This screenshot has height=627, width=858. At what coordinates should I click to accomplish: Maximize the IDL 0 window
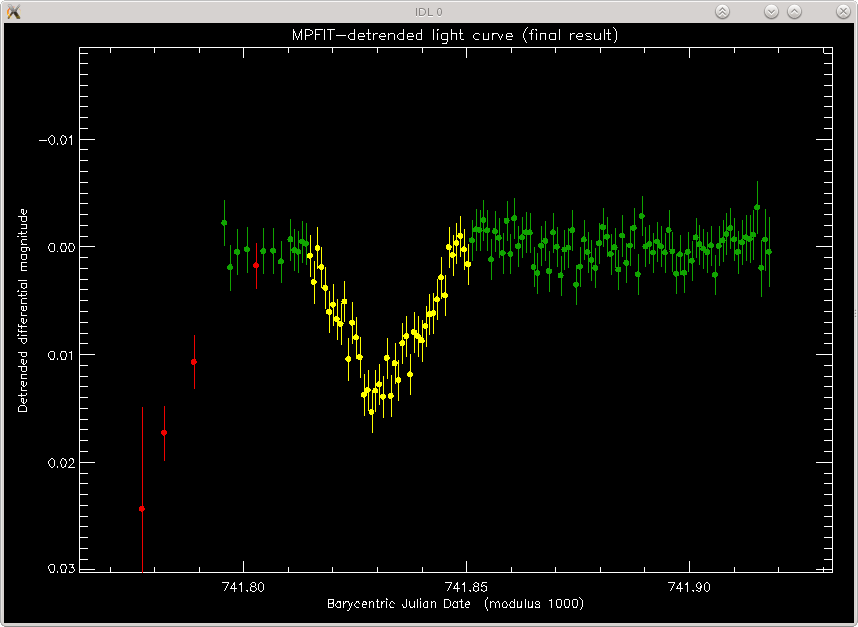795,11
